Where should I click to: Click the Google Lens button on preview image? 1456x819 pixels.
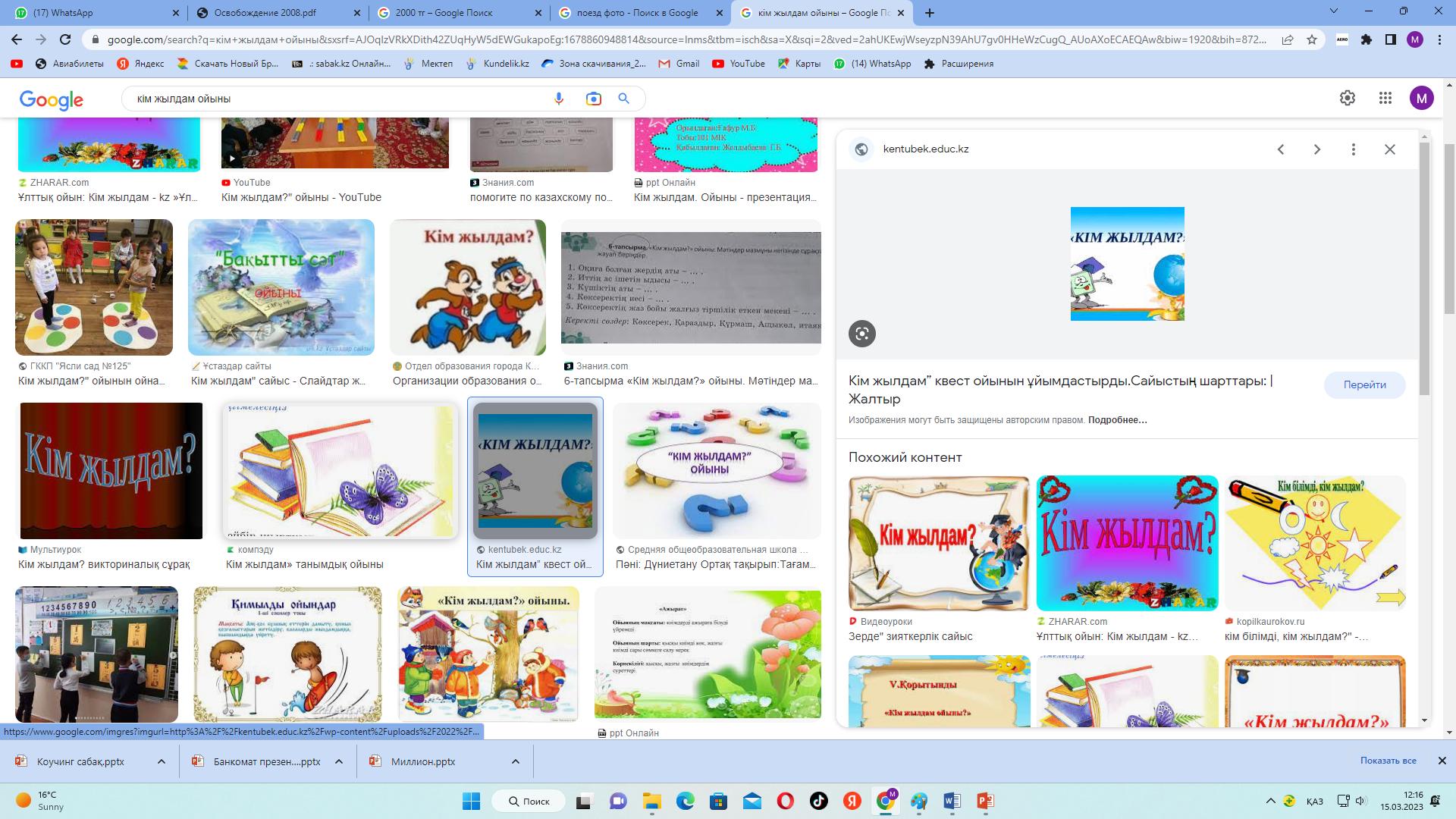pos(861,334)
